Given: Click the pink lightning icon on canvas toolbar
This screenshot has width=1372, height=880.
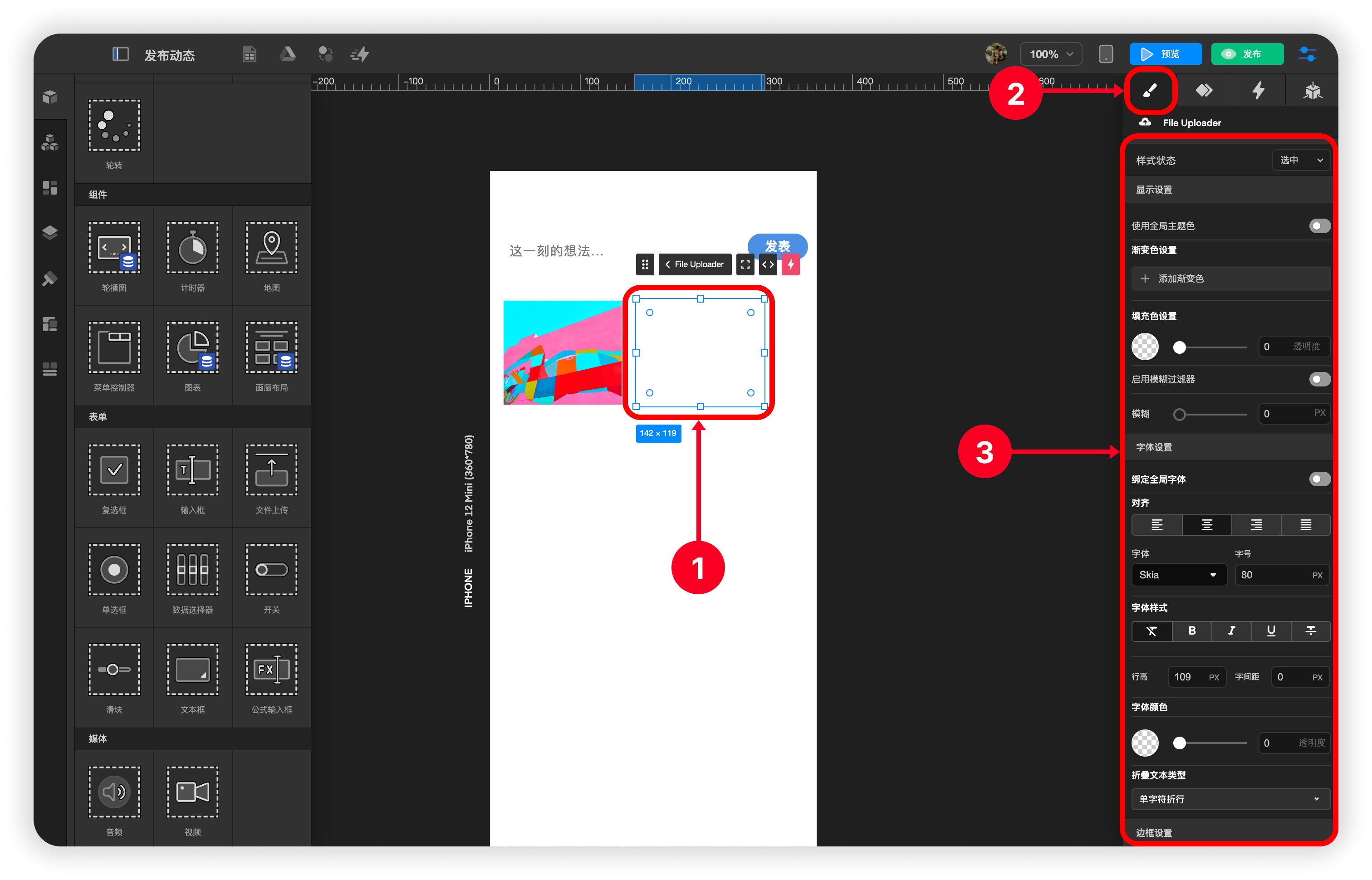Looking at the screenshot, I should click(x=791, y=264).
